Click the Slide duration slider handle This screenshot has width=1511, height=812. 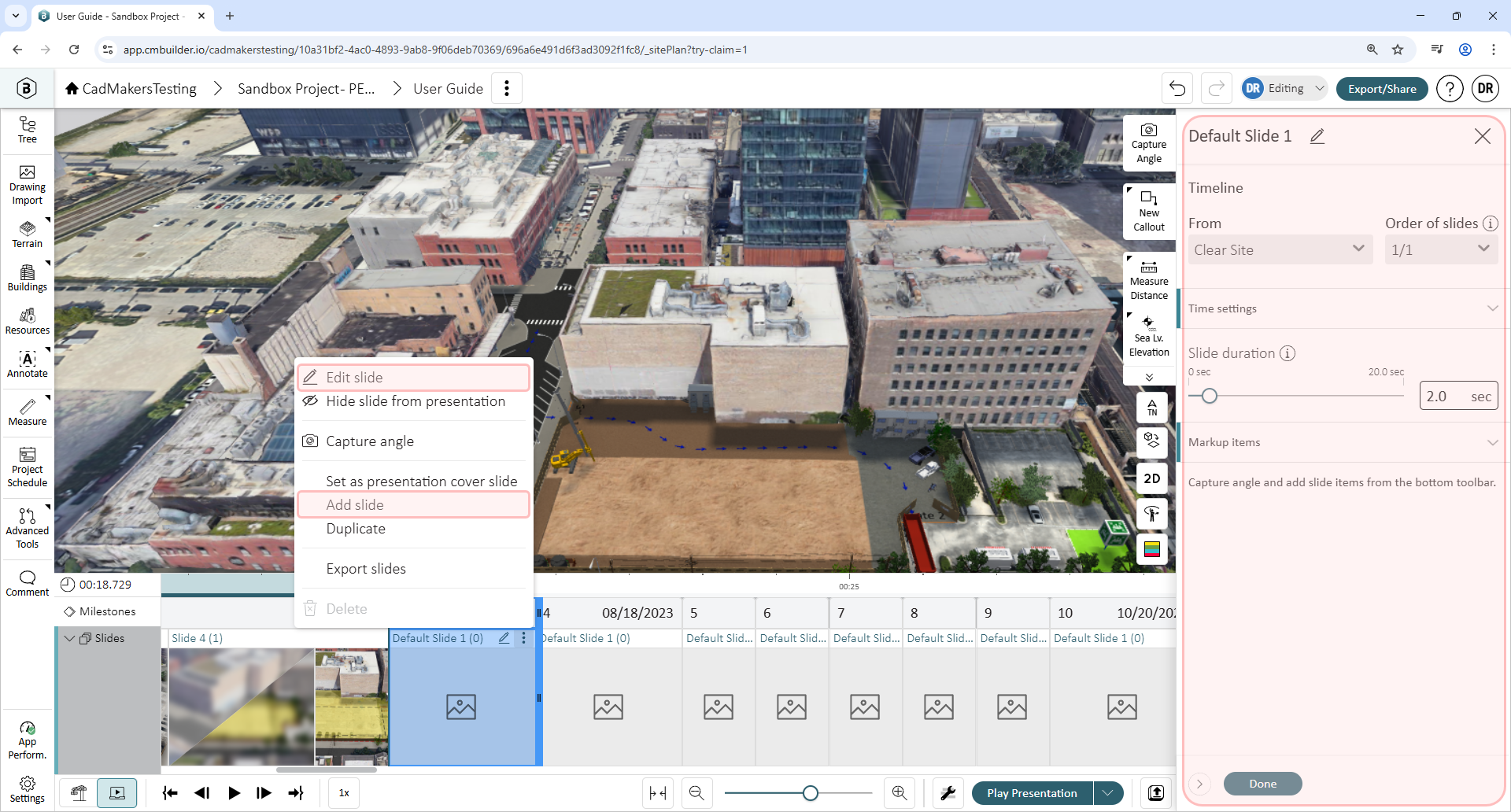(x=1210, y=396)
